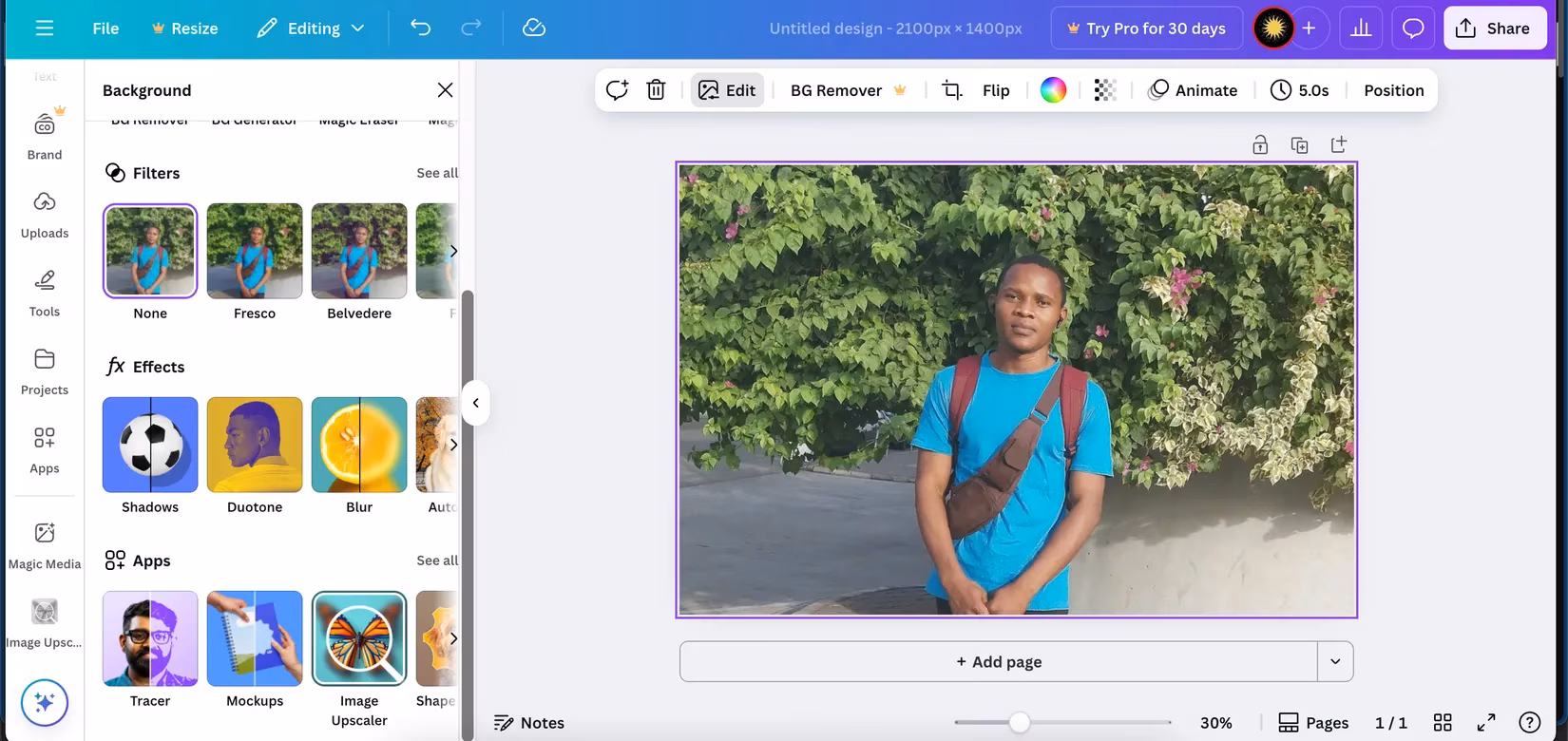Open the transparency checkerboard control

point(1104,90)
